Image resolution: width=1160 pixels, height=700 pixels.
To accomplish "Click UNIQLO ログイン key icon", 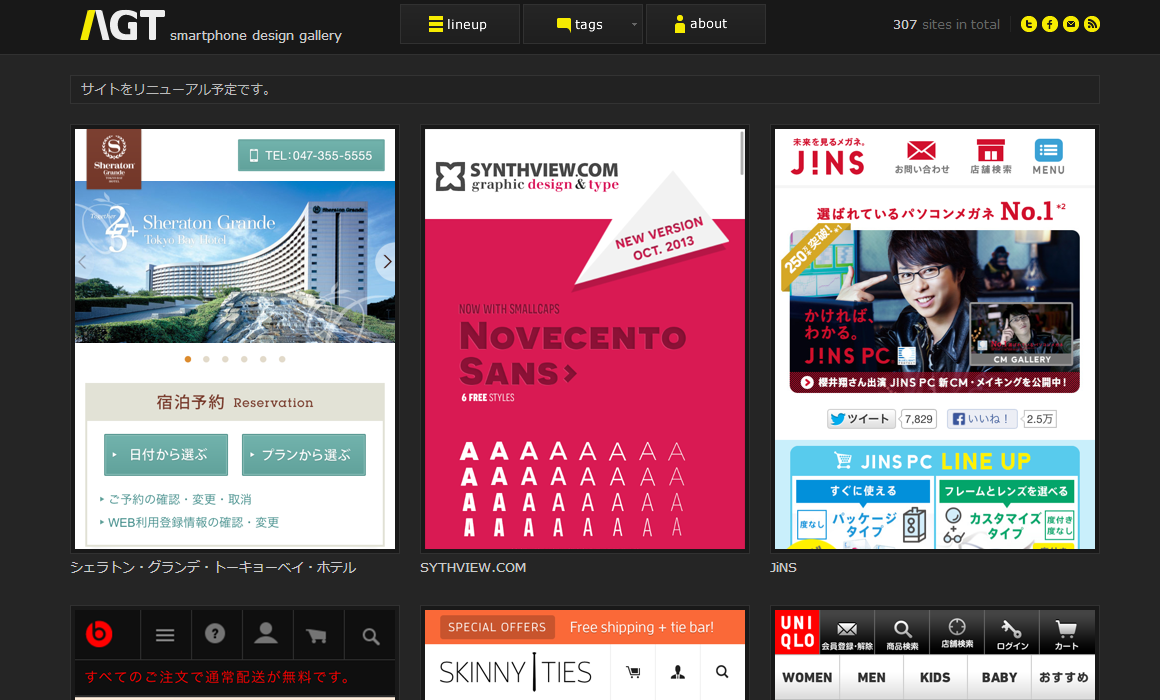I will coord(1012,633).
